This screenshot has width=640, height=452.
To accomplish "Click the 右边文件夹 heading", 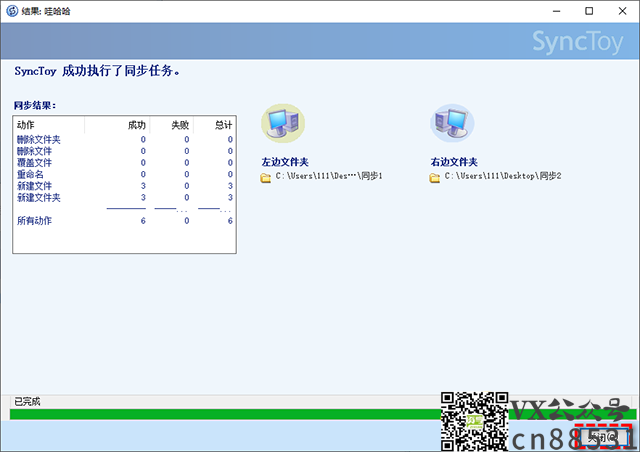I will pyautogui.click(x=454, y=162).
